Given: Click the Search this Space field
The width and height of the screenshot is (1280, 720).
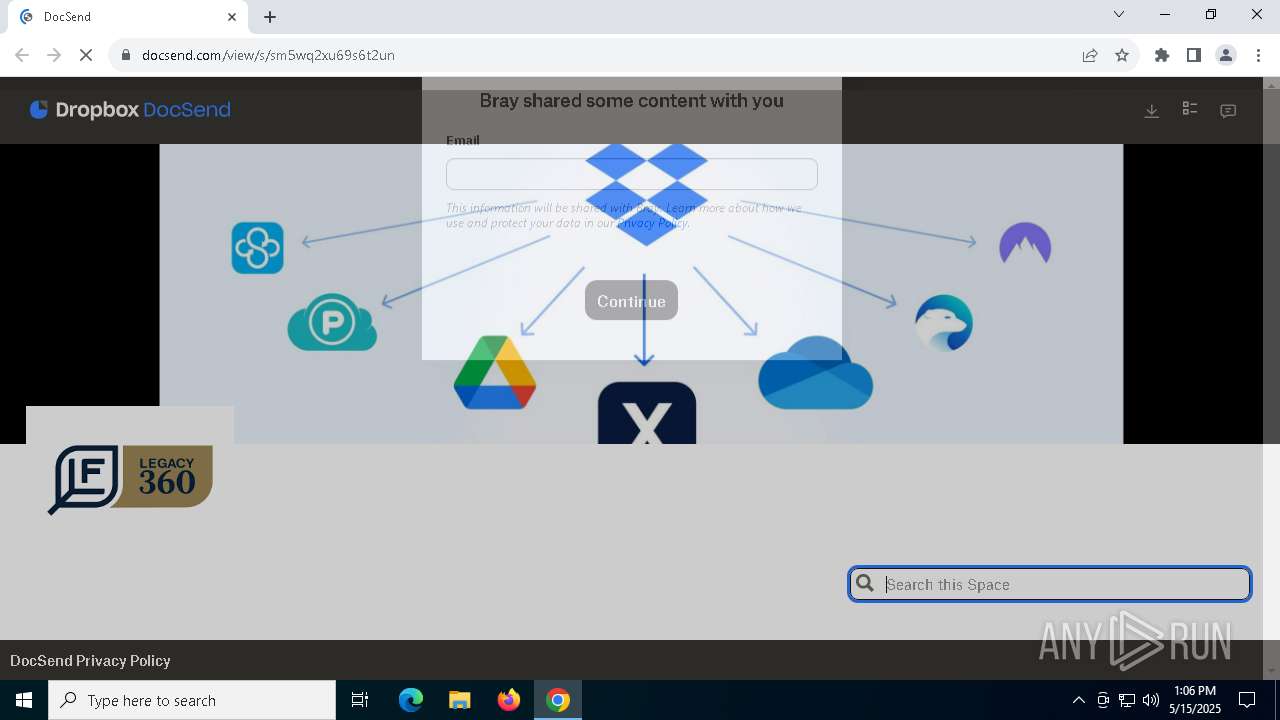Looking at the screenshot, I should coord(1050,584).
